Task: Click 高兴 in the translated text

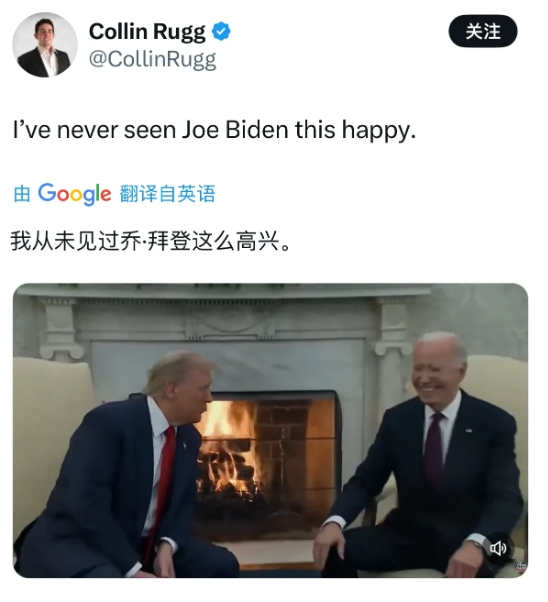Action: [257, 241]
